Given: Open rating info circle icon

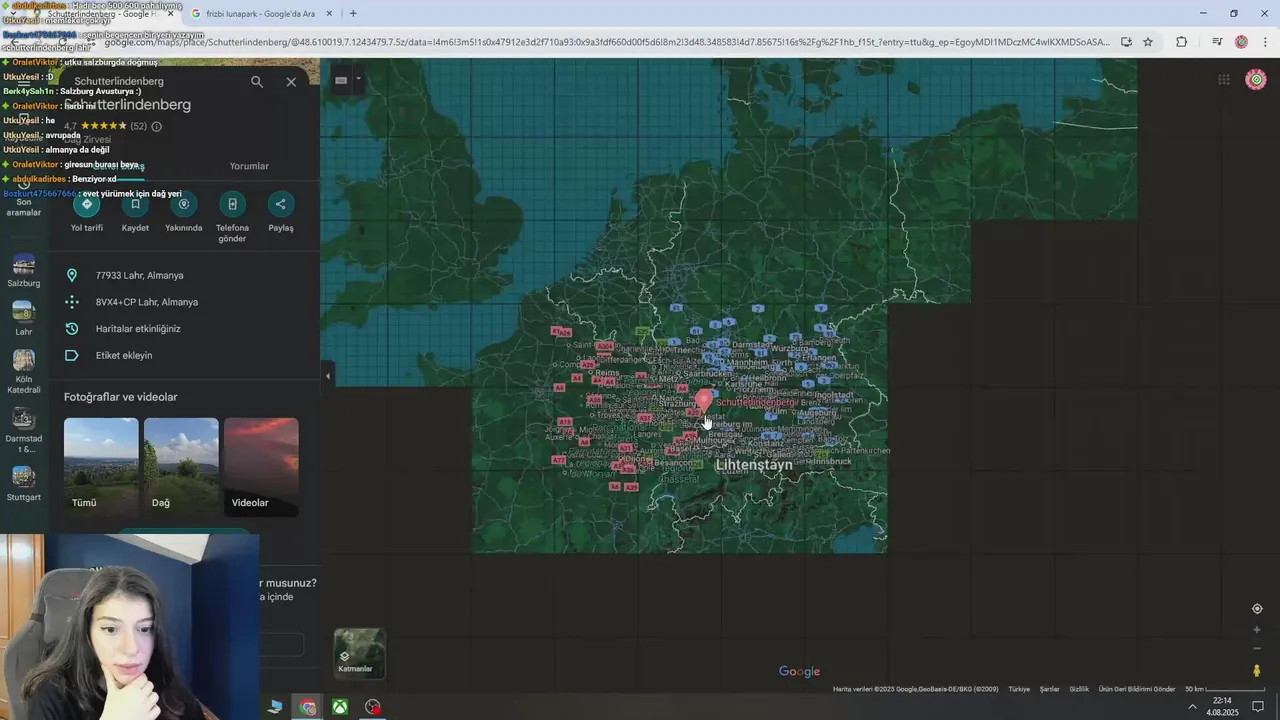Looking at the screenshot, I should pyautogui.click(x=156, y=126).
